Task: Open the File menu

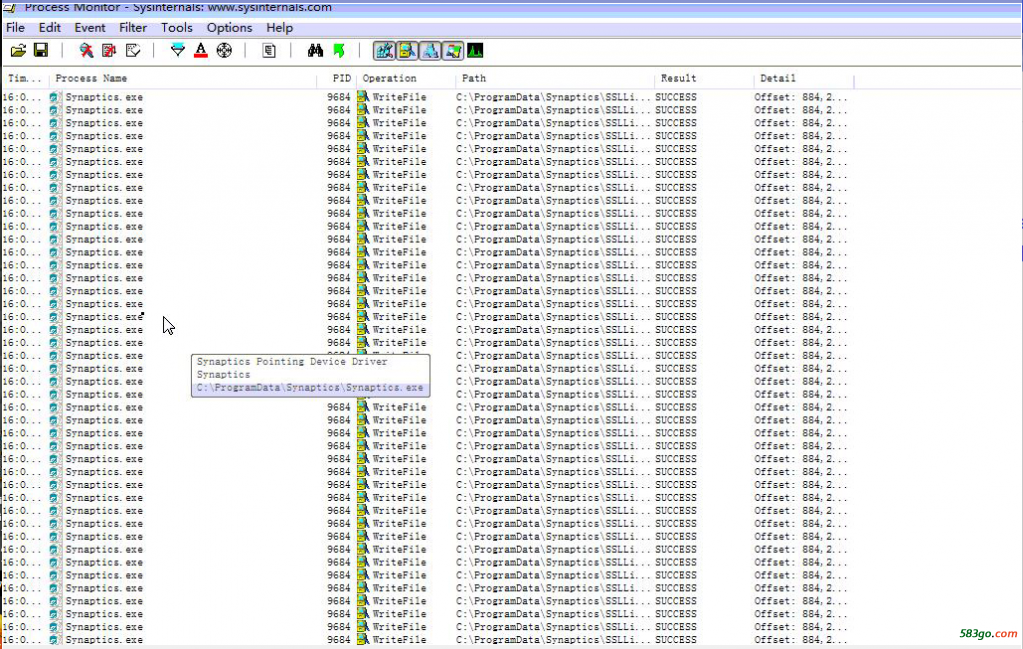Action: pyautogui.click(x=15, y=27)
